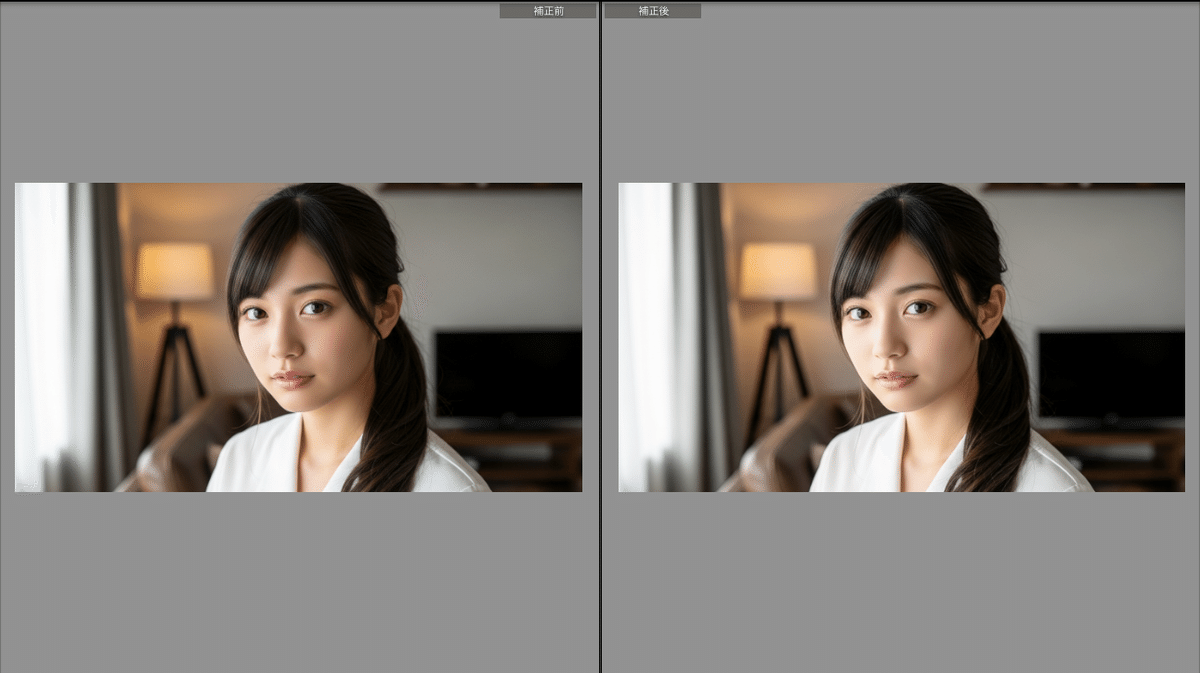Click the white curtain in the after photo

pos(645,330)
